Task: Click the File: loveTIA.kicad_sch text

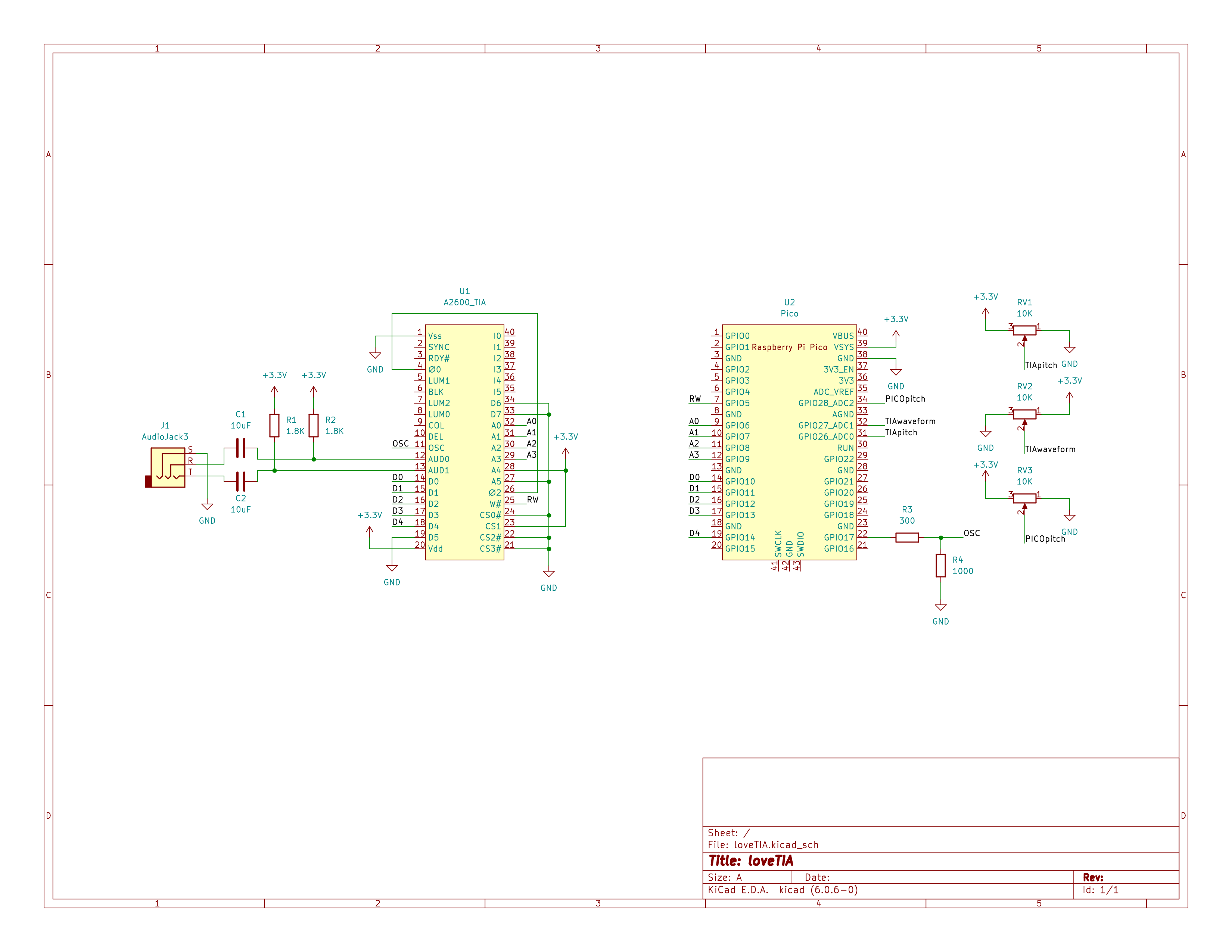Action: 763,845
